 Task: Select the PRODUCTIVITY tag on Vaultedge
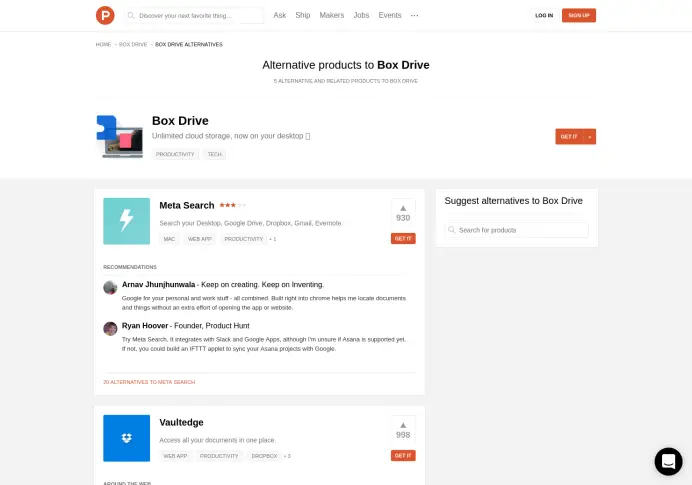[x=219, y=456]
